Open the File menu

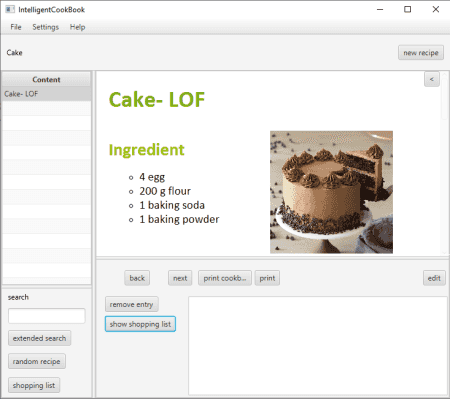[x=16, y=27]
